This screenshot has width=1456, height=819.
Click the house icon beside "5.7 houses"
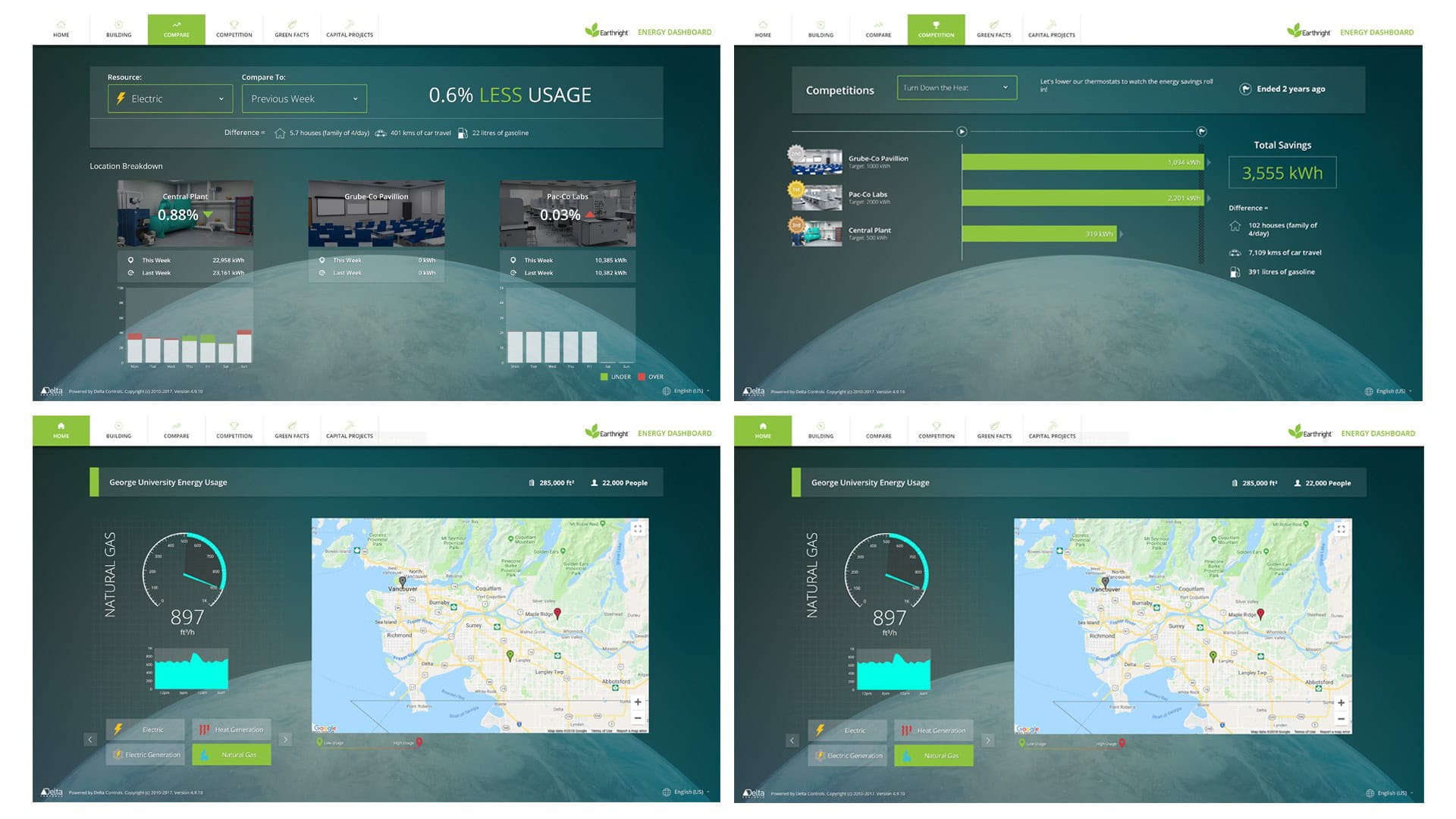[280, 133]
